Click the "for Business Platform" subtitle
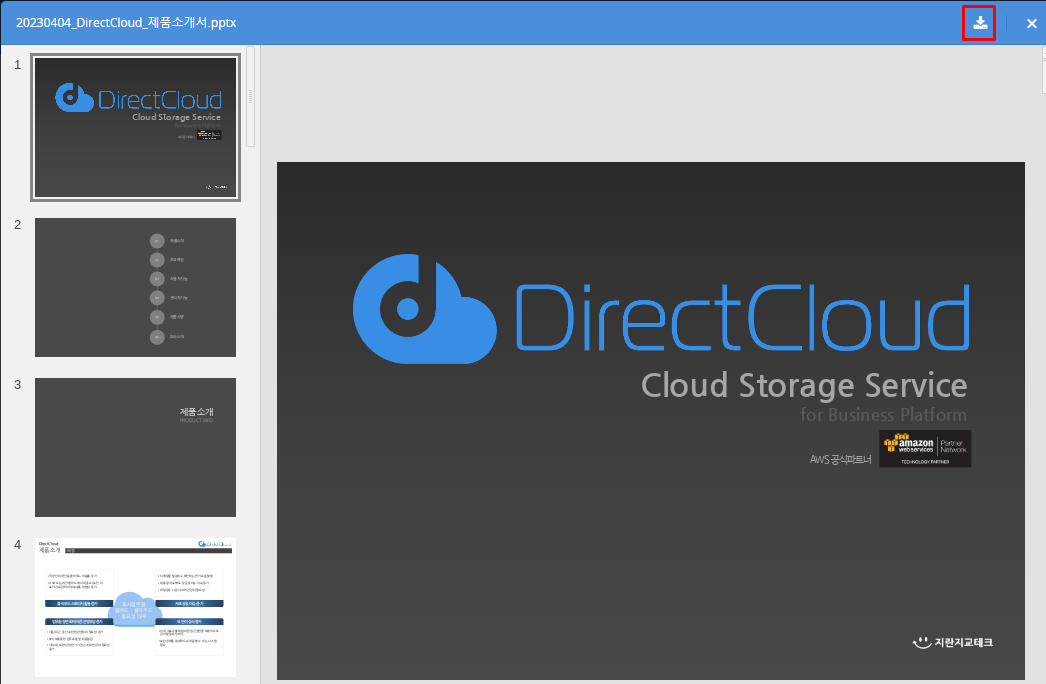The width and height of the screenshot is (1046, 684). (883, 415)
